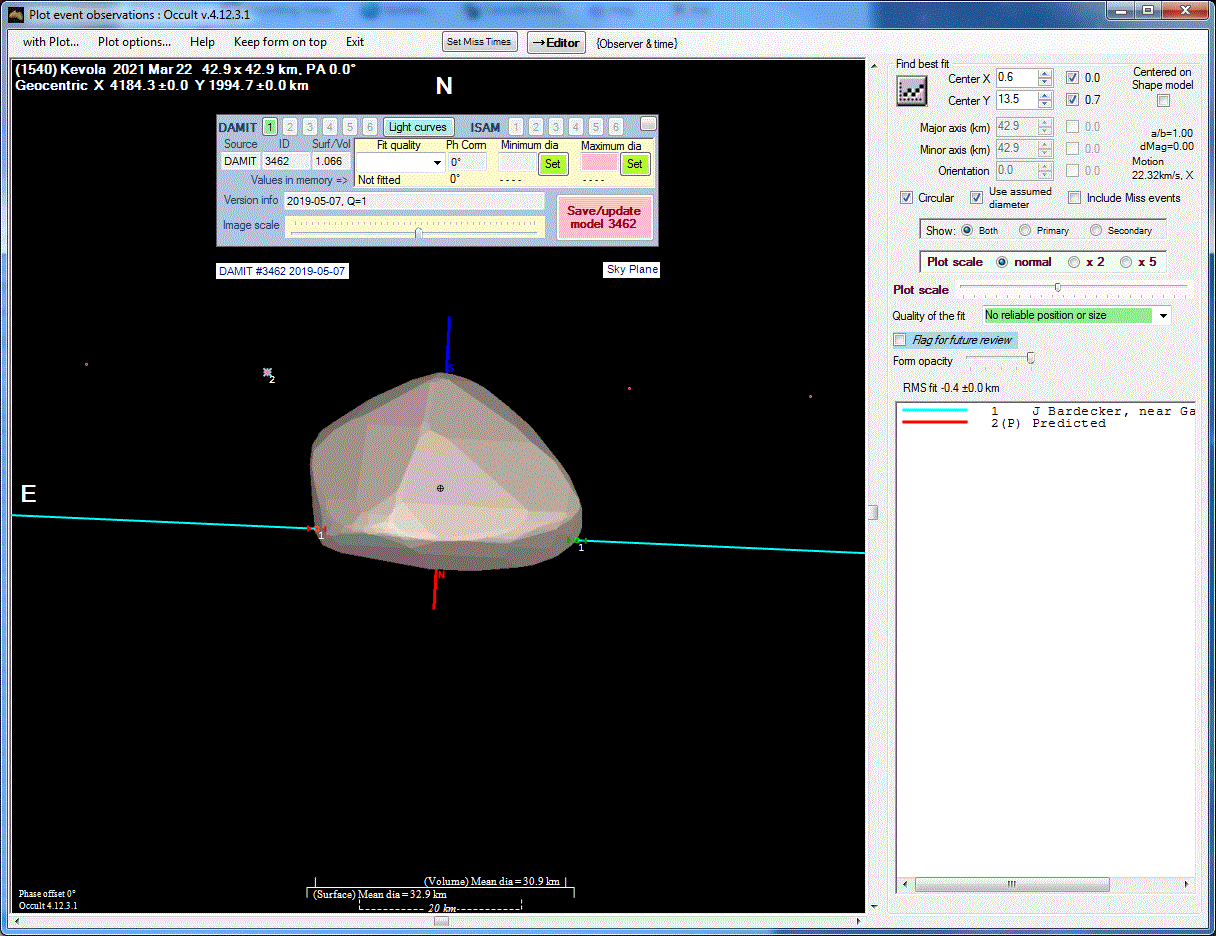Increase the Center X value with up arrow
The image size is (1216, 936).
click(1045, 74)
